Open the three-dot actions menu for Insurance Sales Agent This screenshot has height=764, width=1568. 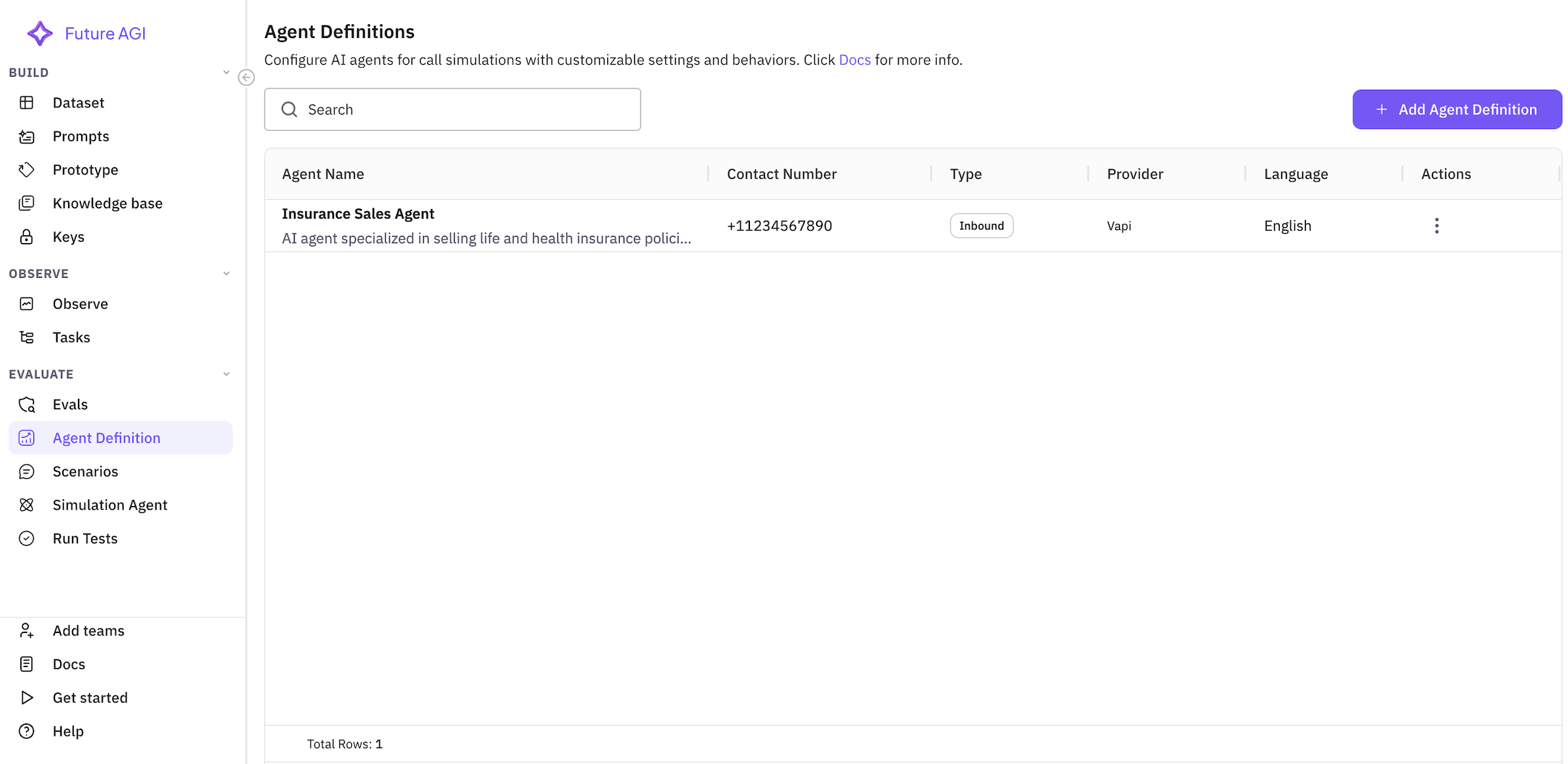pyautogui.click(x=1436, y=225)
